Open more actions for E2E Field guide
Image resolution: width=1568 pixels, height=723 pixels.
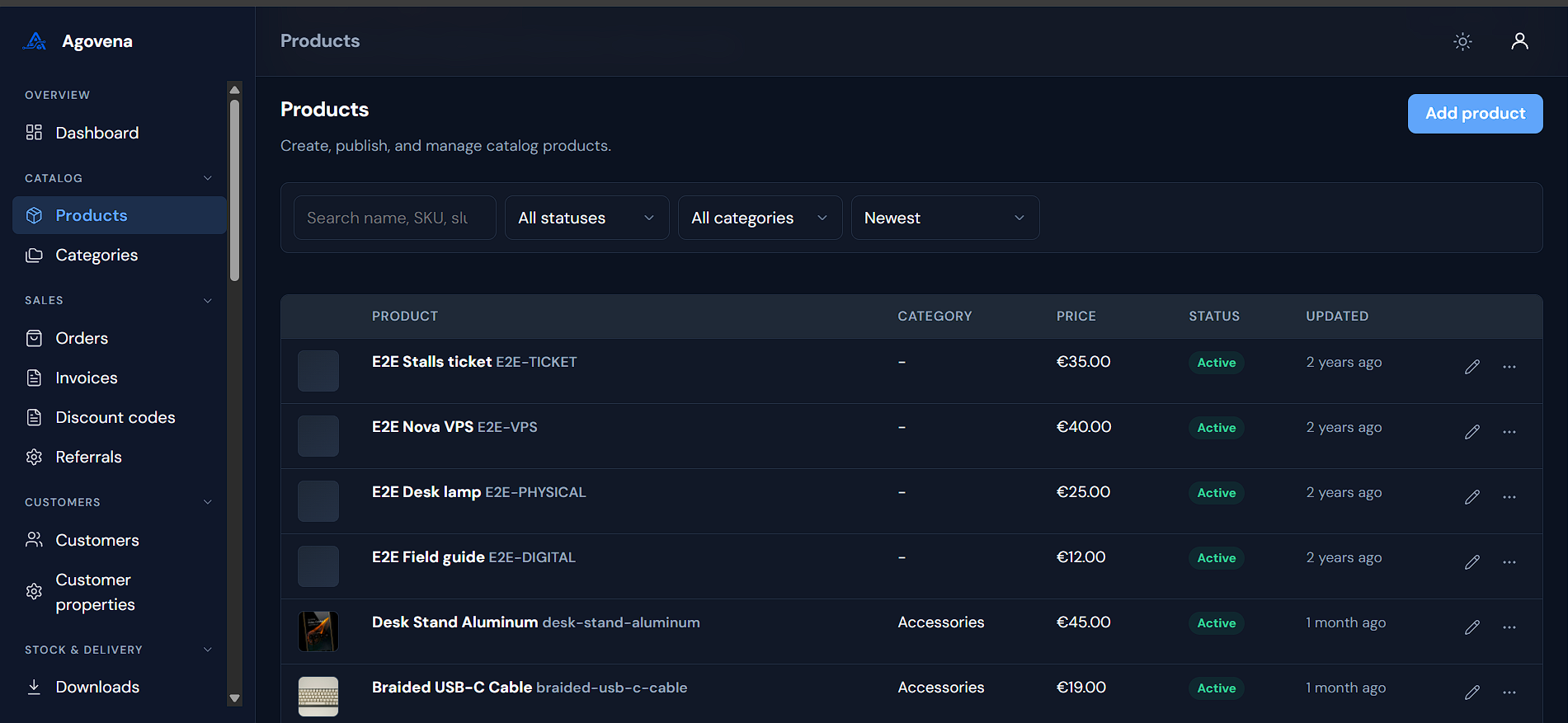(x=1509, y=562)
